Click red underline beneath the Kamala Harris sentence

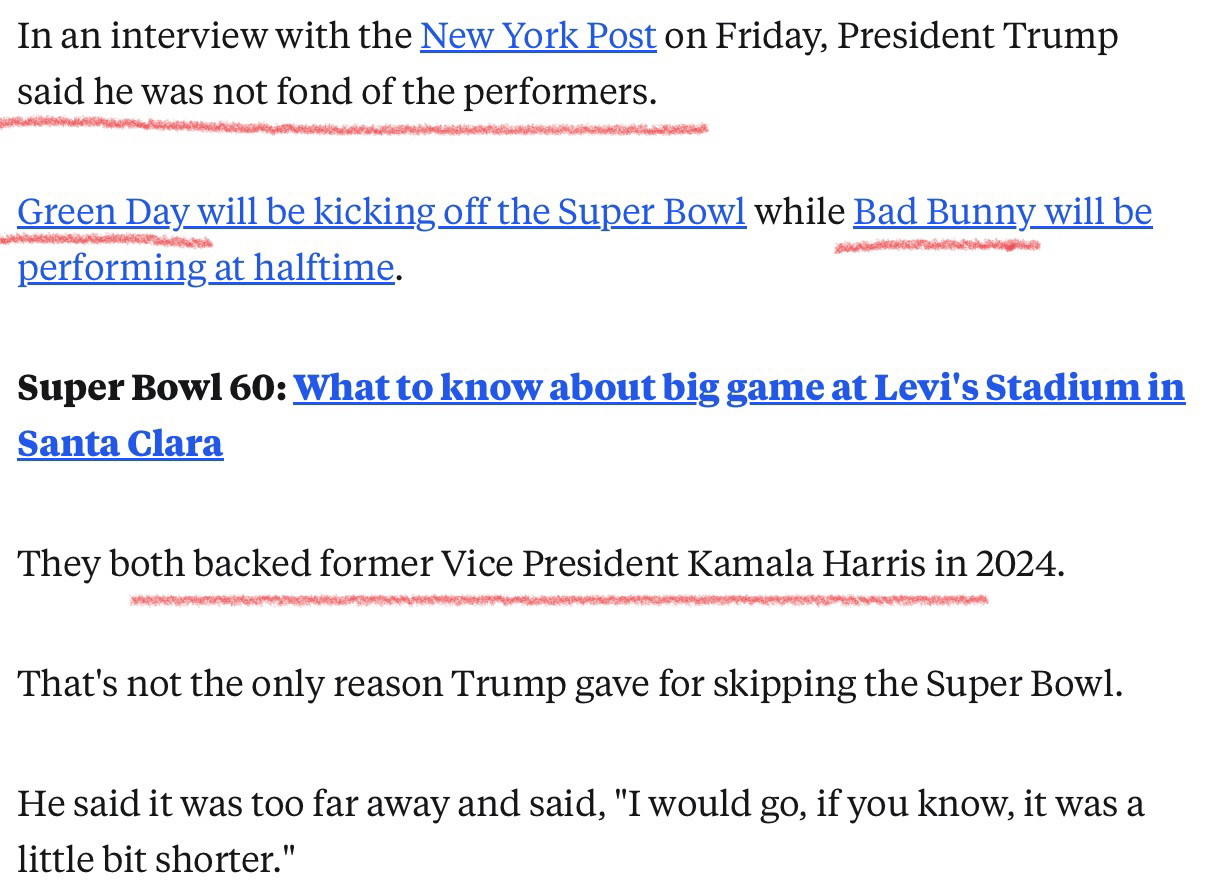[558, 600]
